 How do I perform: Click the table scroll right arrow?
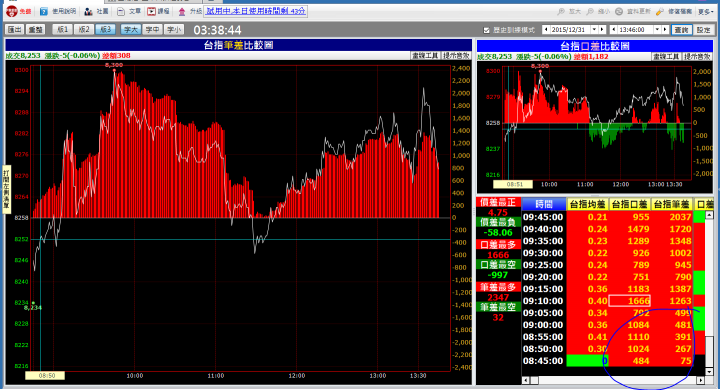(700, 380)
